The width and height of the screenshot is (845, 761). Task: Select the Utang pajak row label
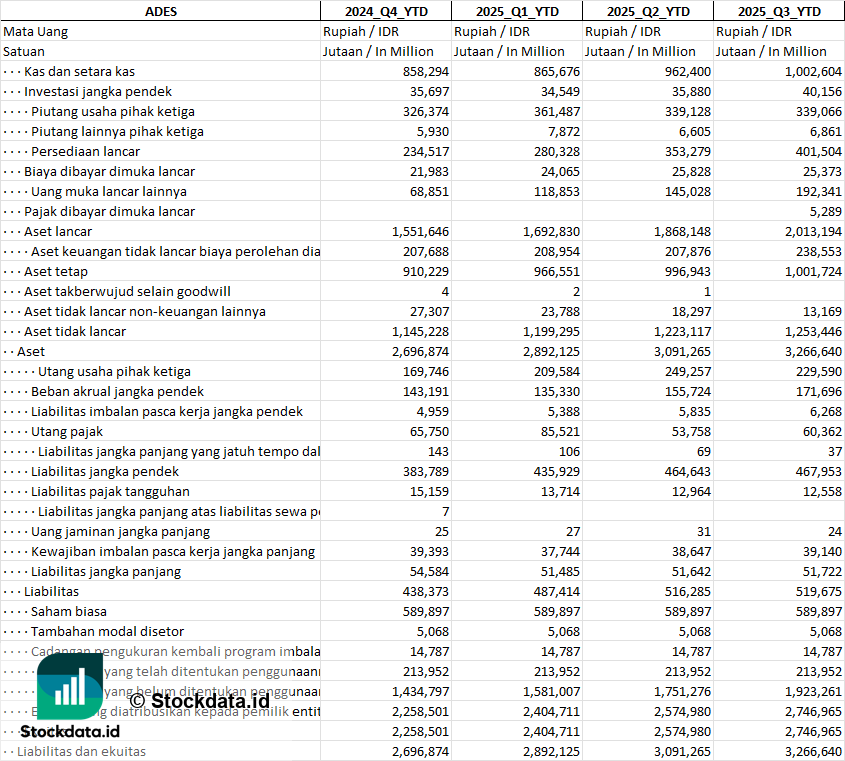coord(67,430)
